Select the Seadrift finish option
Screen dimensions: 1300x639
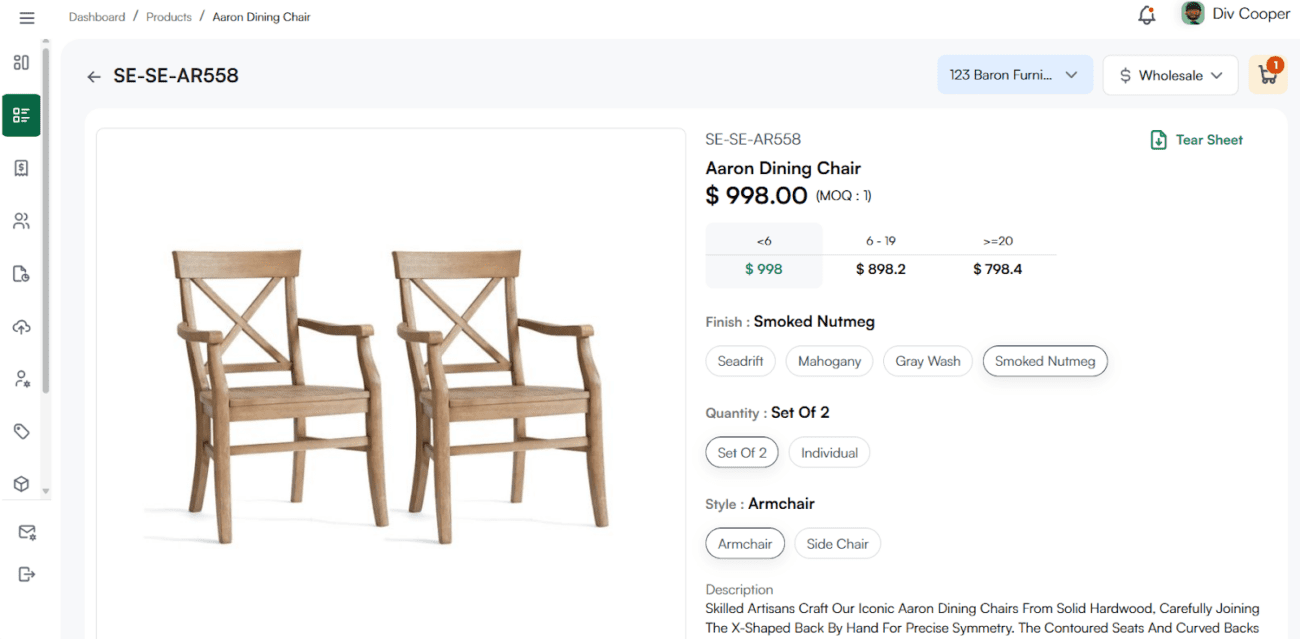[x=740, y=361]
